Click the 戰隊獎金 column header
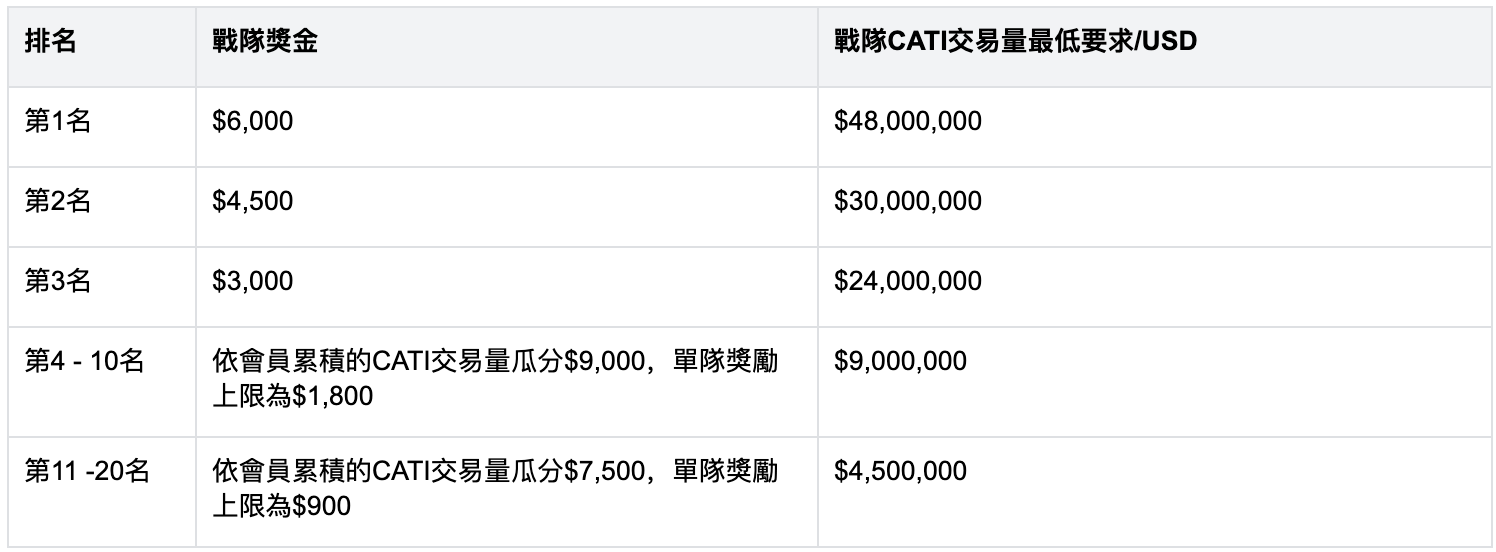The width and height of the screenshot is (1496, 552). coord(265,44)
